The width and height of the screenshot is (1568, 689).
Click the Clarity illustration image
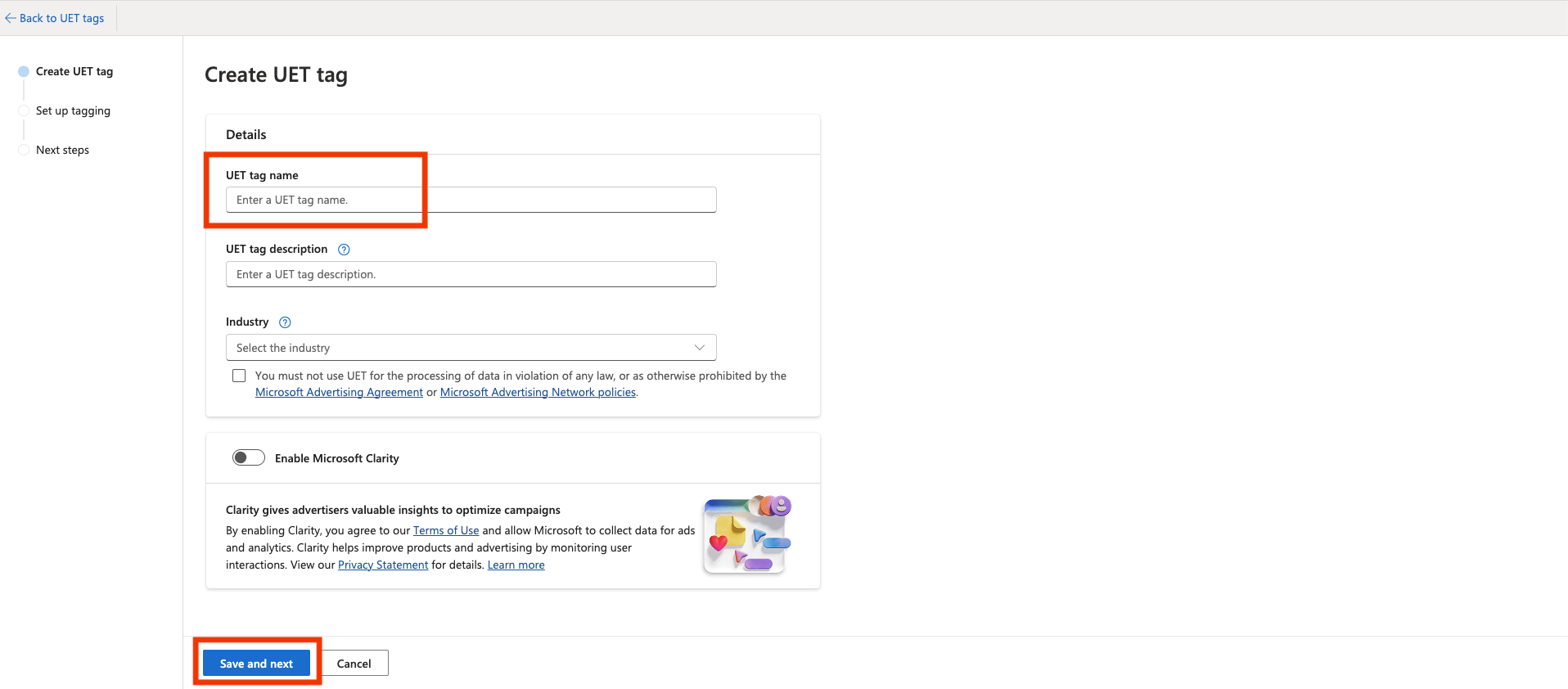pos(747,534)
